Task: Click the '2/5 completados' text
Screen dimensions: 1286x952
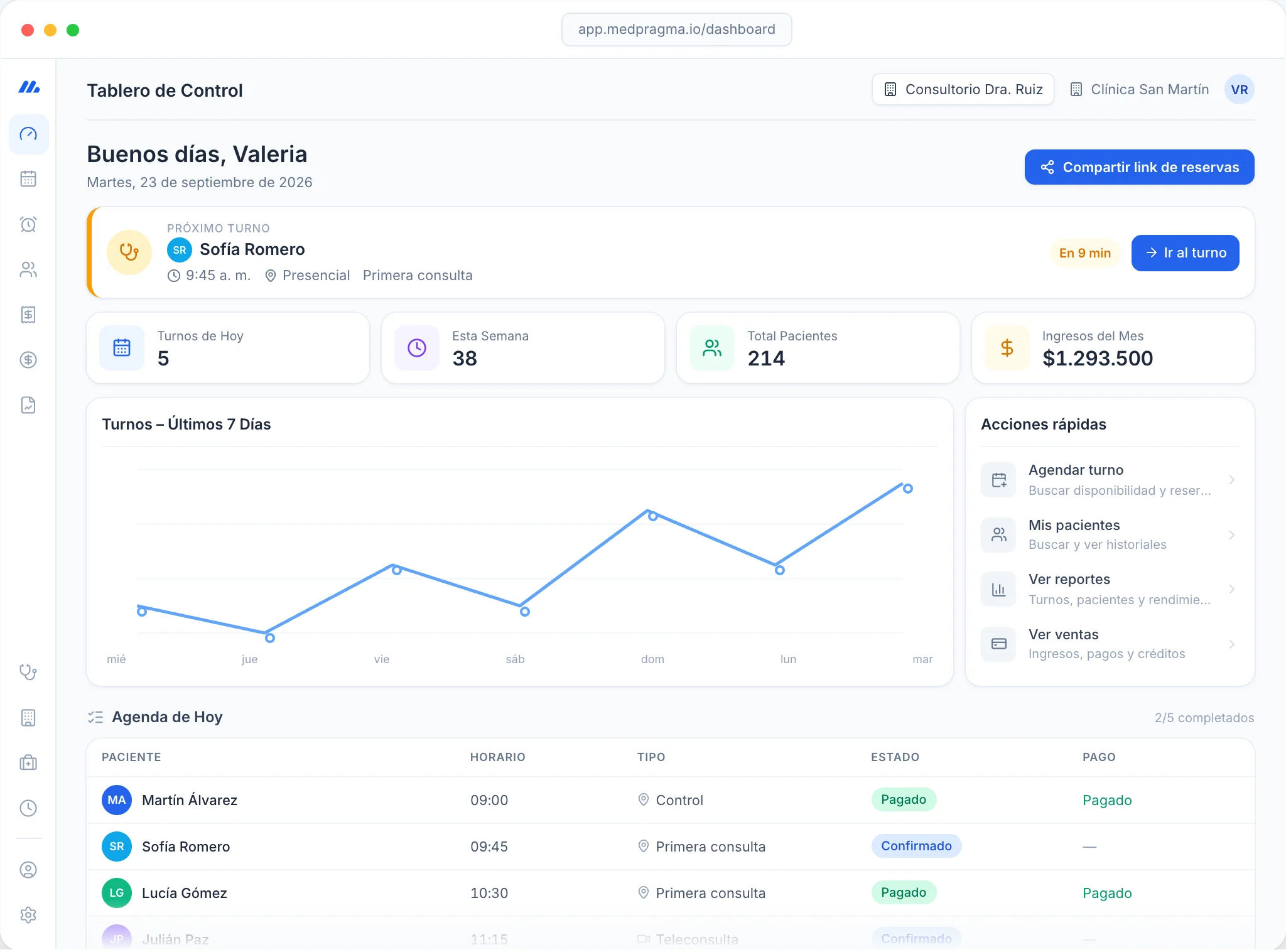Action: coord(1204,718)
